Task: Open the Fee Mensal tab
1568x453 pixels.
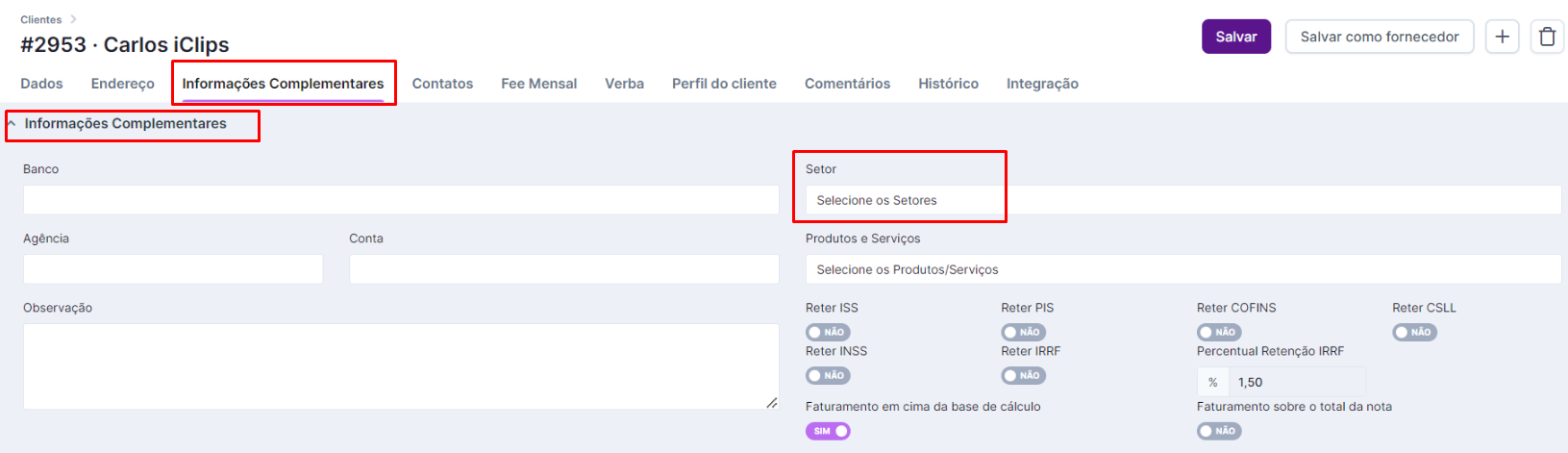Action: tap(538, 84)
